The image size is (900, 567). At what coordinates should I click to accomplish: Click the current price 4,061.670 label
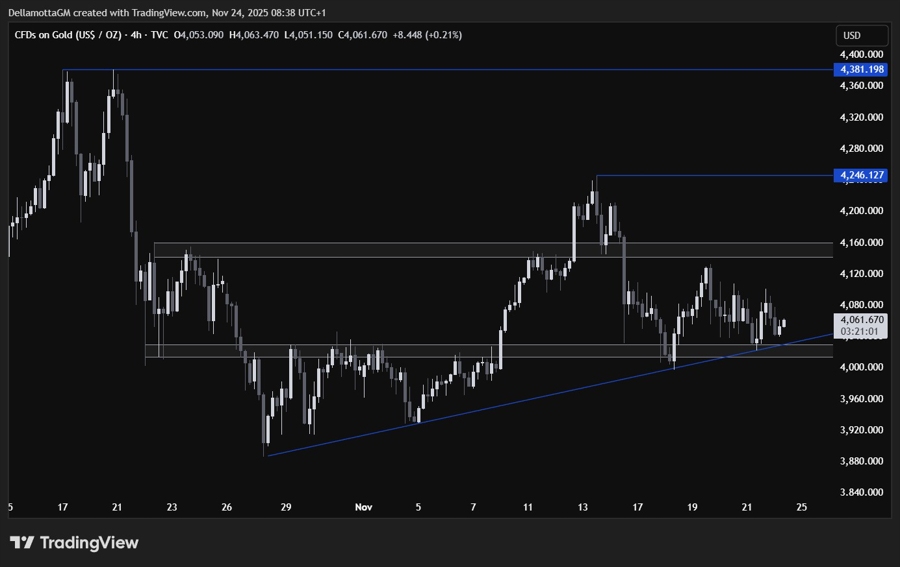[861, 320]
